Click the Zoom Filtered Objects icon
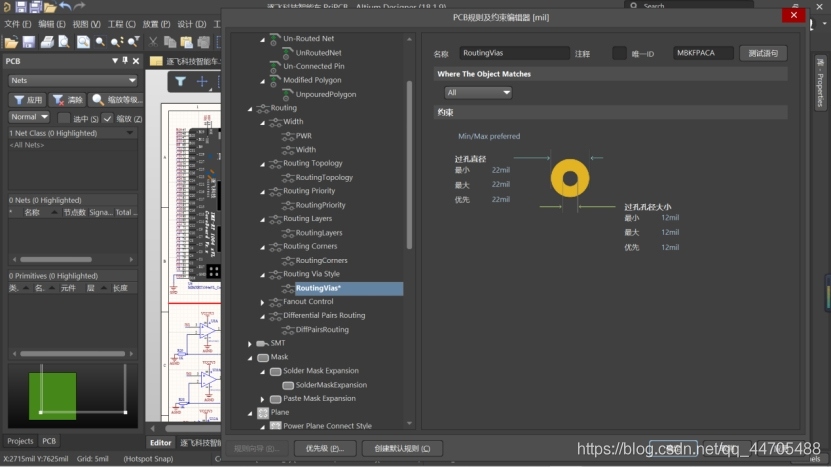 pyautogui.click(x=134, y=42)
